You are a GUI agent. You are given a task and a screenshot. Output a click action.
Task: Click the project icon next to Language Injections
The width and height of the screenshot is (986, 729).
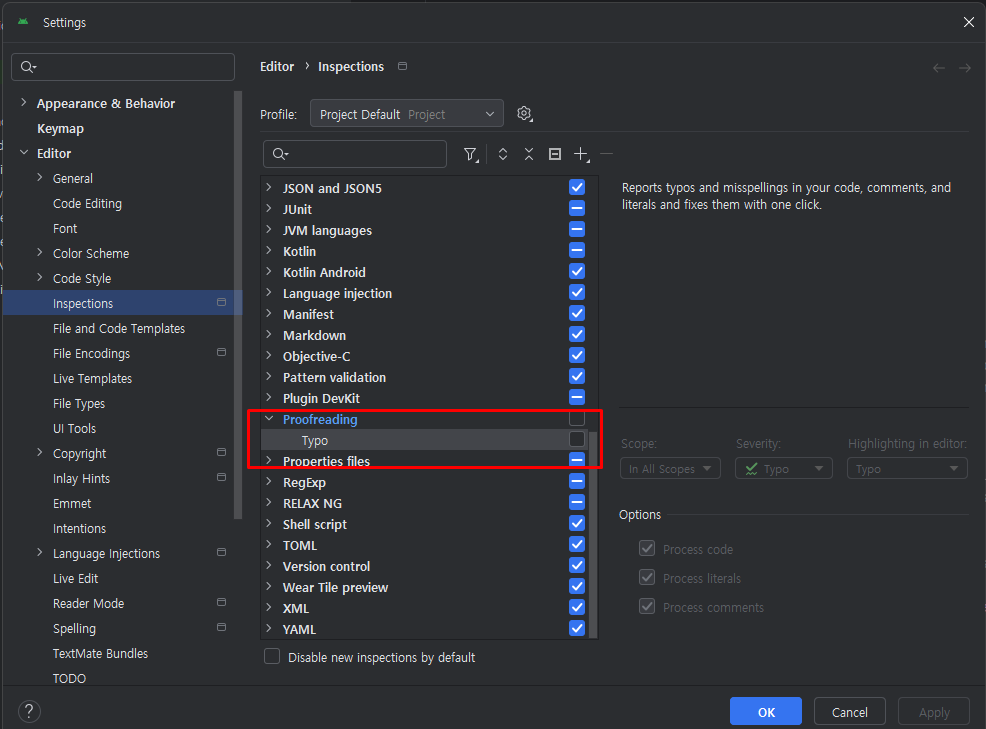[221, 552]
